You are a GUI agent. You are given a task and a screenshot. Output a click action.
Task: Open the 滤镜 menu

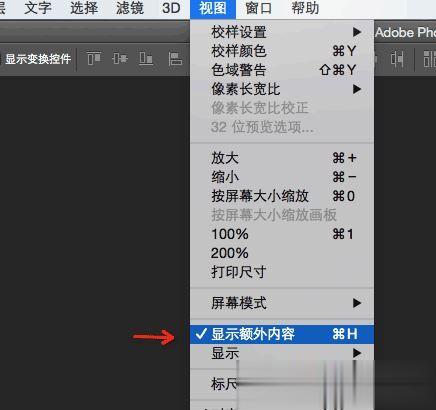point(130,8)
